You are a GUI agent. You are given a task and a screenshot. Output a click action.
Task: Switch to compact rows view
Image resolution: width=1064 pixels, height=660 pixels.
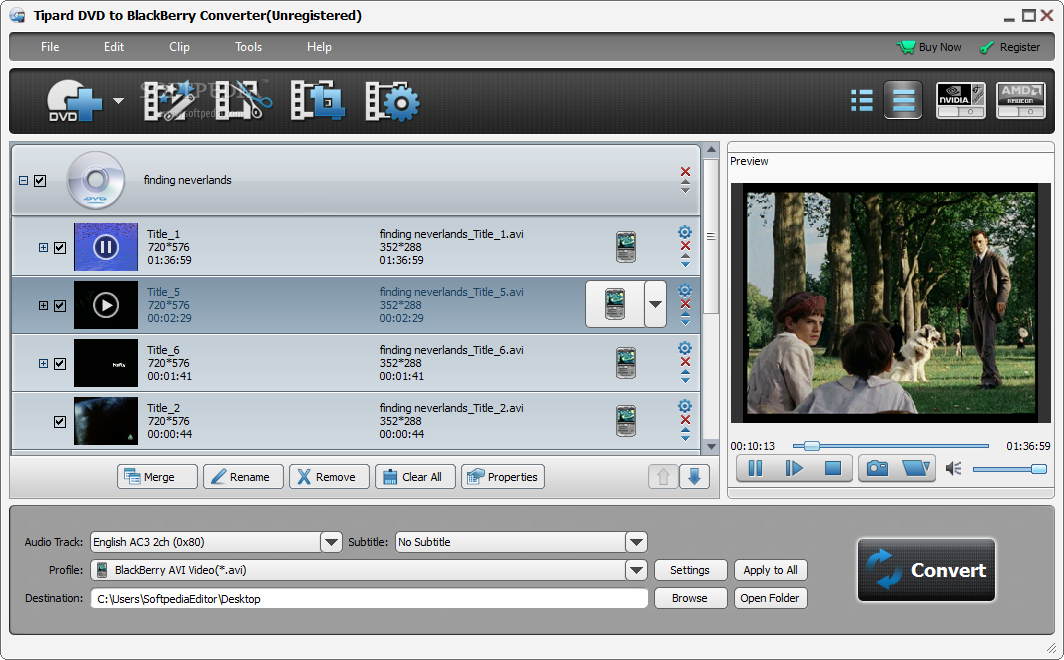[903, 100]
